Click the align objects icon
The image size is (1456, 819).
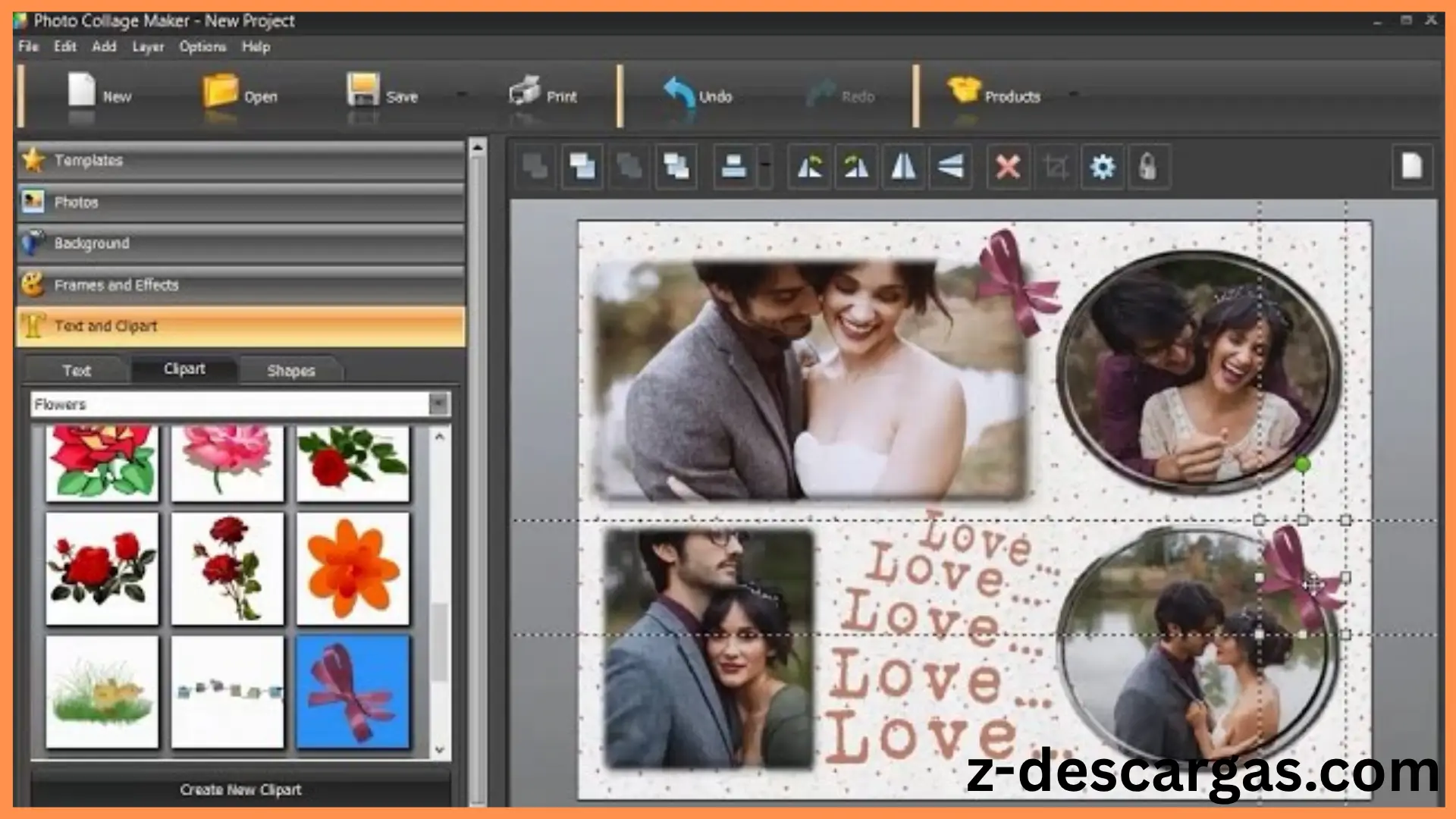tap(733, 166)
